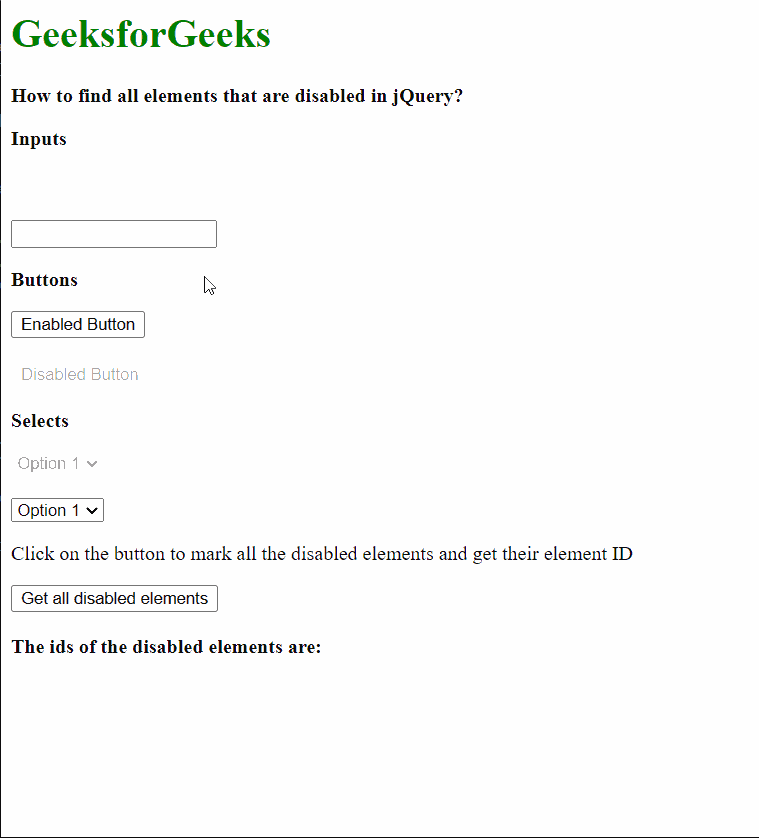Click the Selects section heading
Image resolution: width=759 pixels, height=838 pixels.
click(x=40, y=421)
